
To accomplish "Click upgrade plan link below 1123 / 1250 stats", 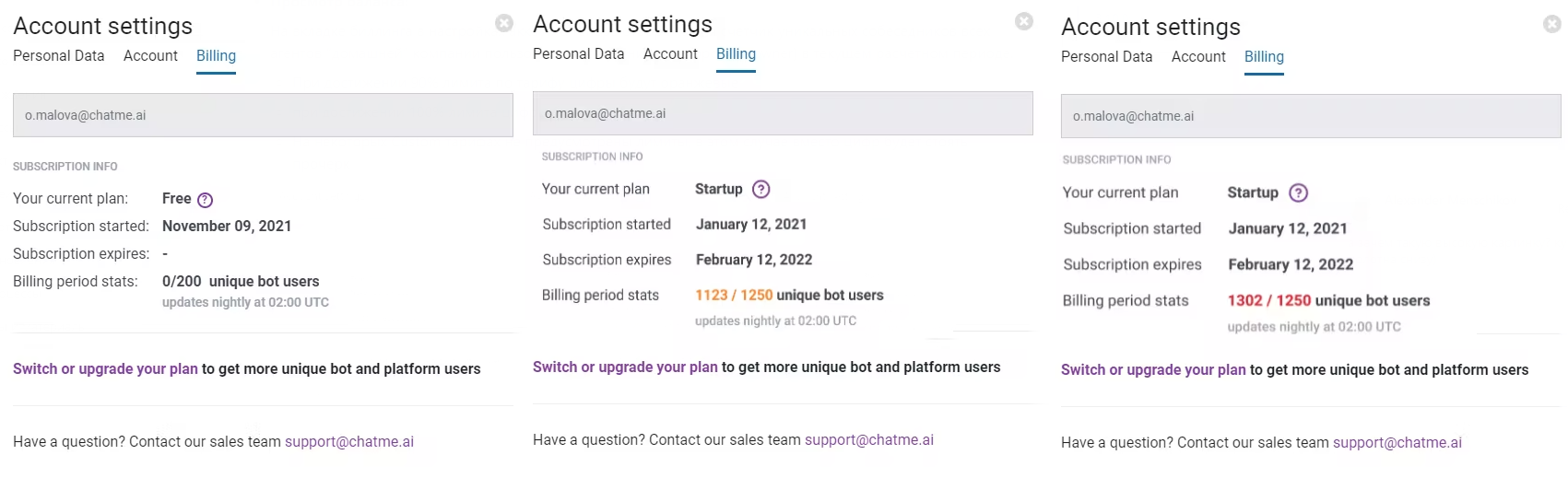I will [x=625, y=367].
